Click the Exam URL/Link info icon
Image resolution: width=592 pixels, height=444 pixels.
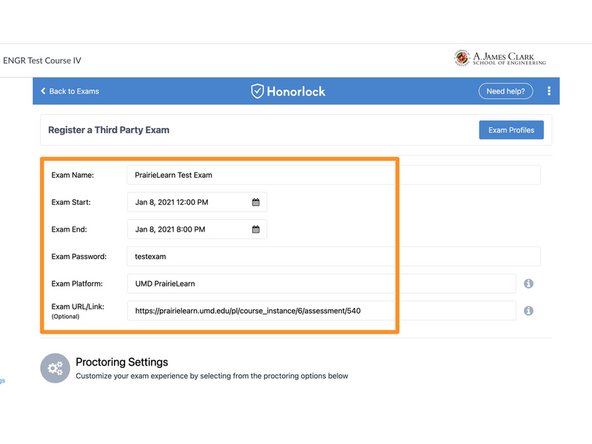pos(529,311)
